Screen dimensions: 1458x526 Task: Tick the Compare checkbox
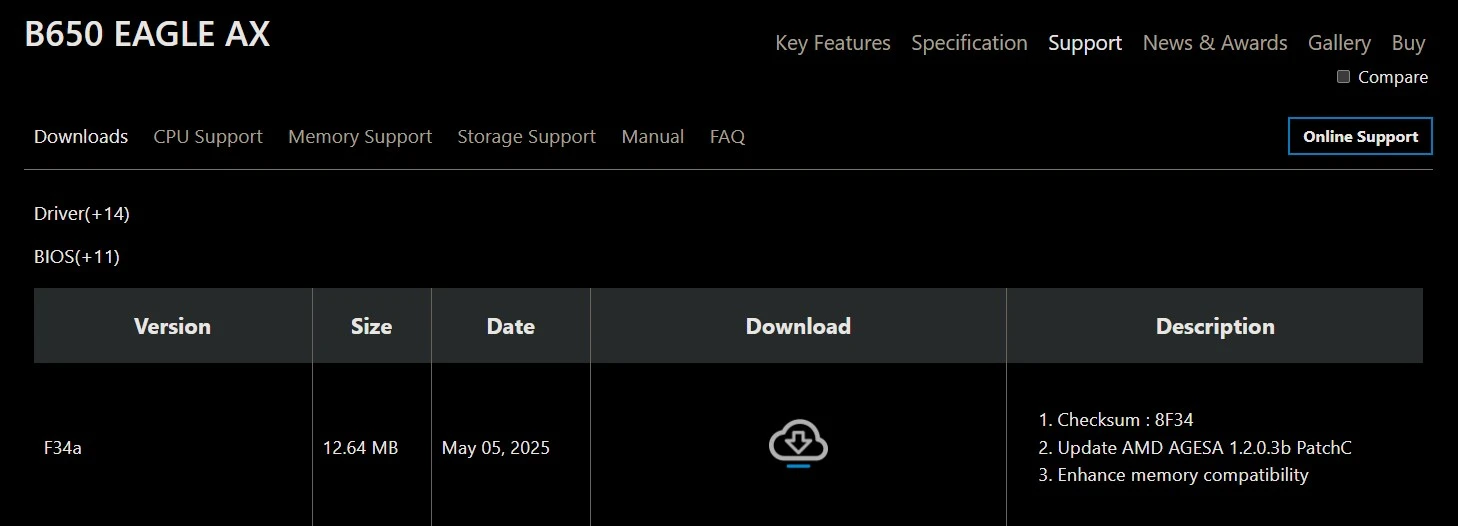point(1343,77)
